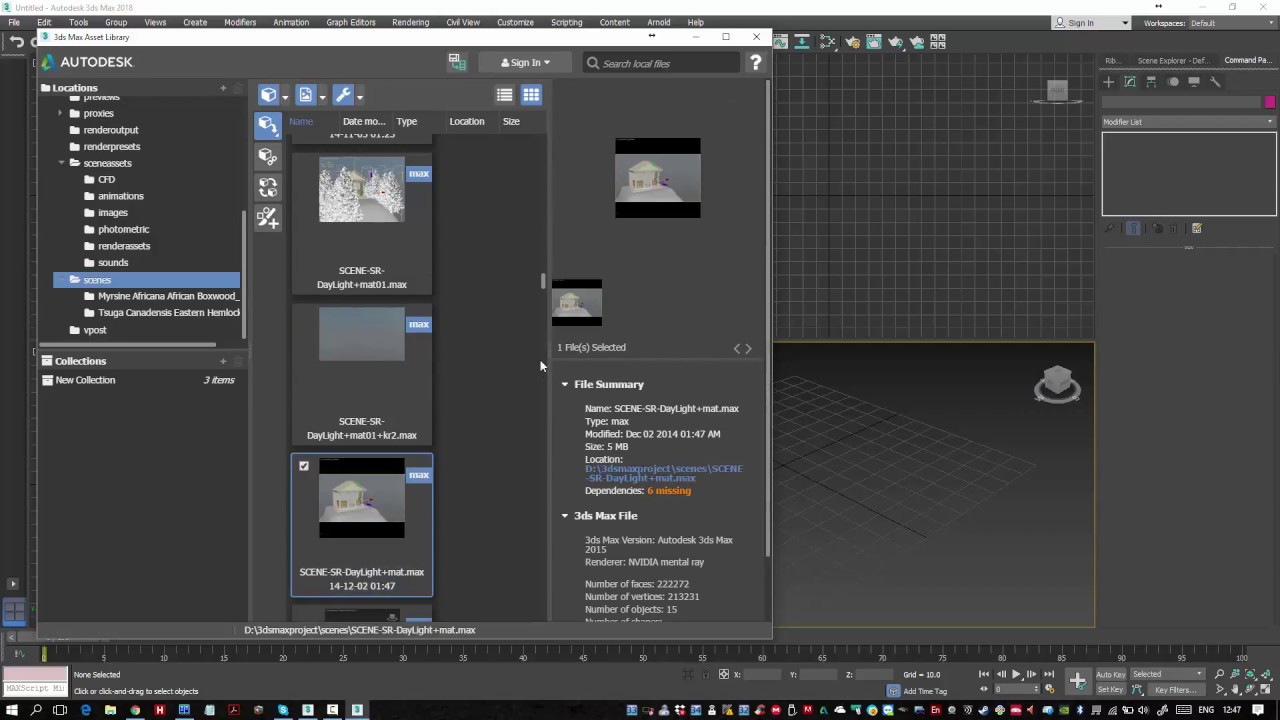The height and width of the screenshot is (720, 1280).
Task: Select SCENE-SR-DayLight+mat01.max thumbnail
Action: (362, 190)
